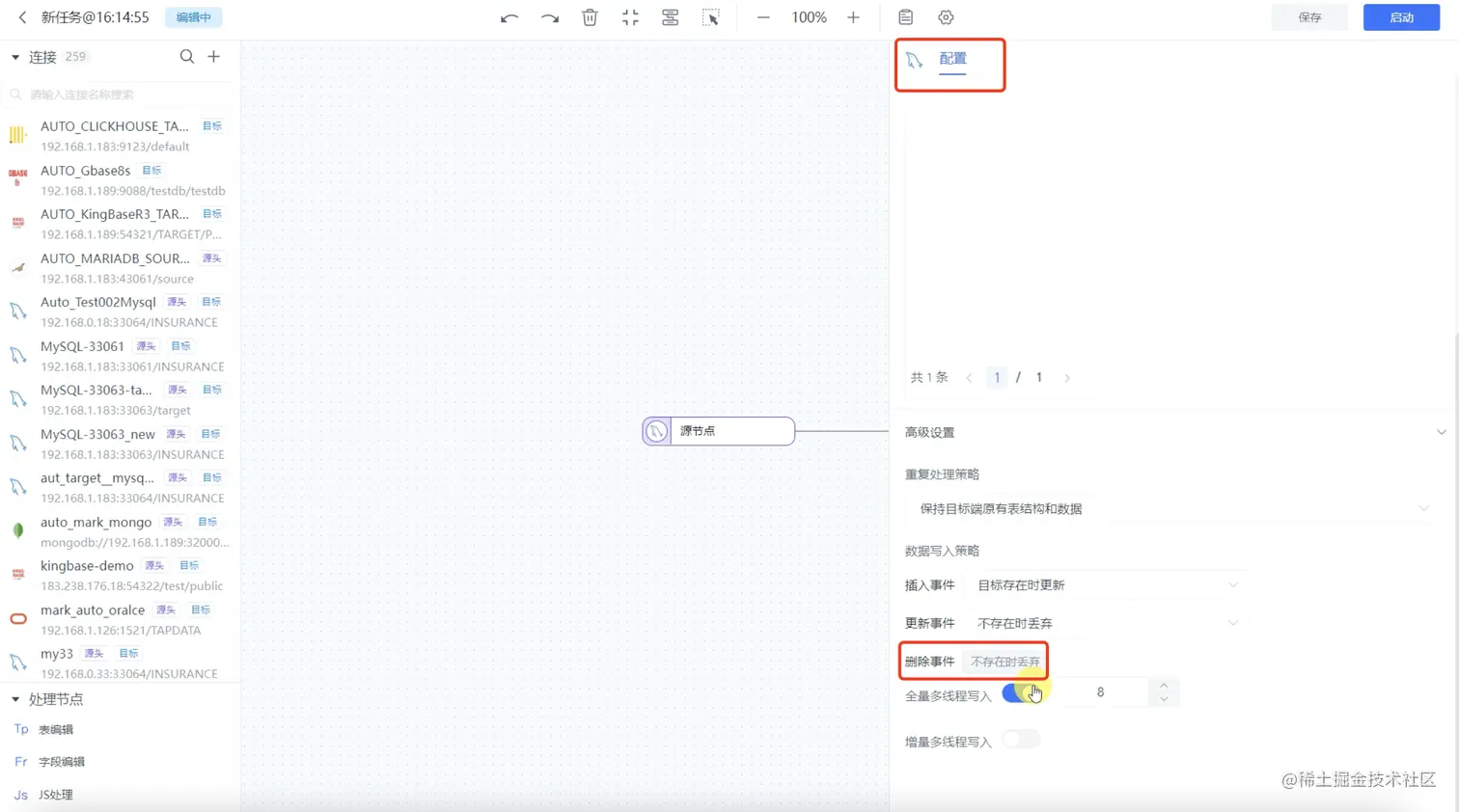Open the task log clipboard icon
This screenshot has height=812, width=1459.
[905, 17]
